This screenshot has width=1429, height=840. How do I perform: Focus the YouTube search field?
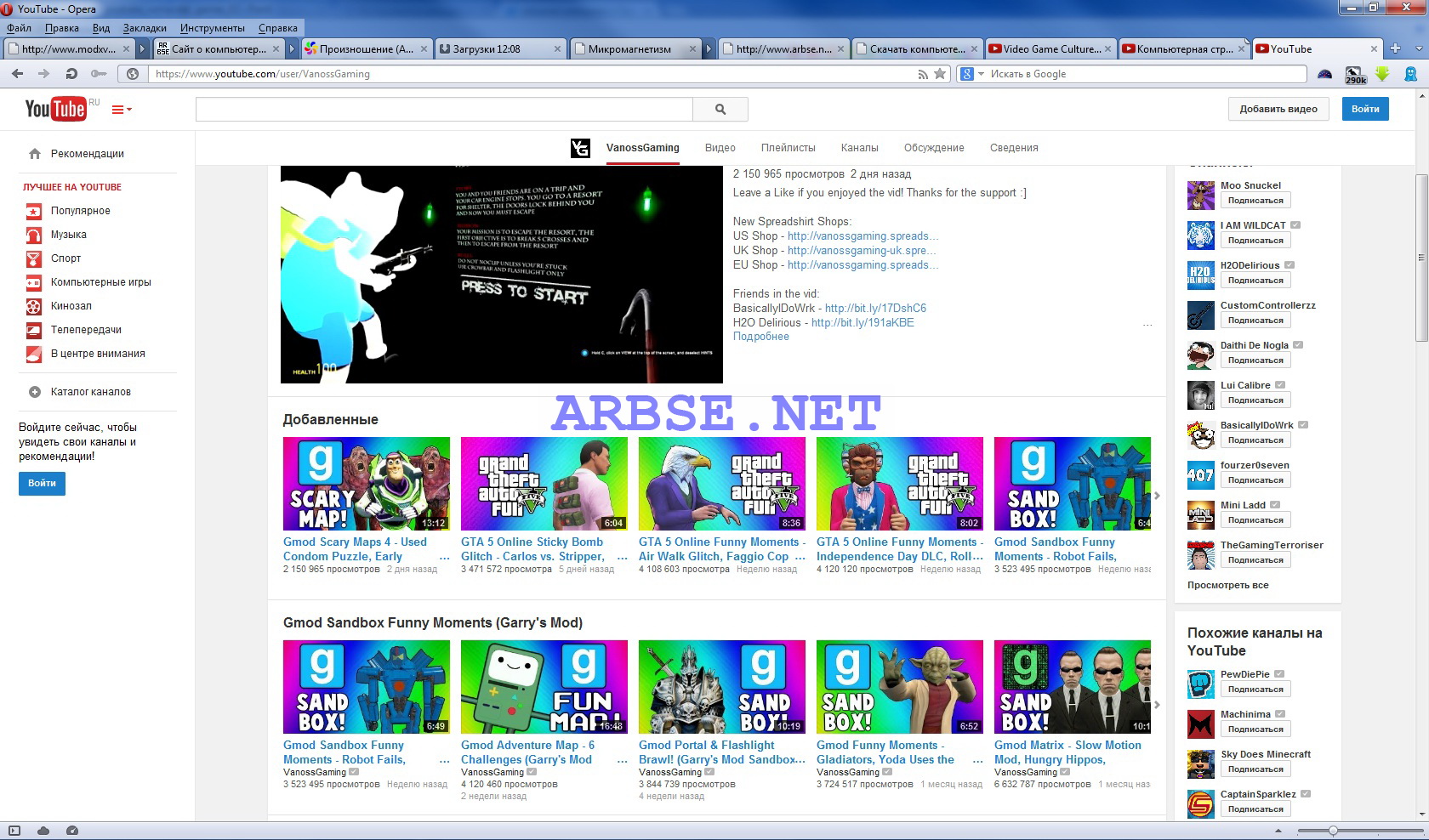point(444,109)
